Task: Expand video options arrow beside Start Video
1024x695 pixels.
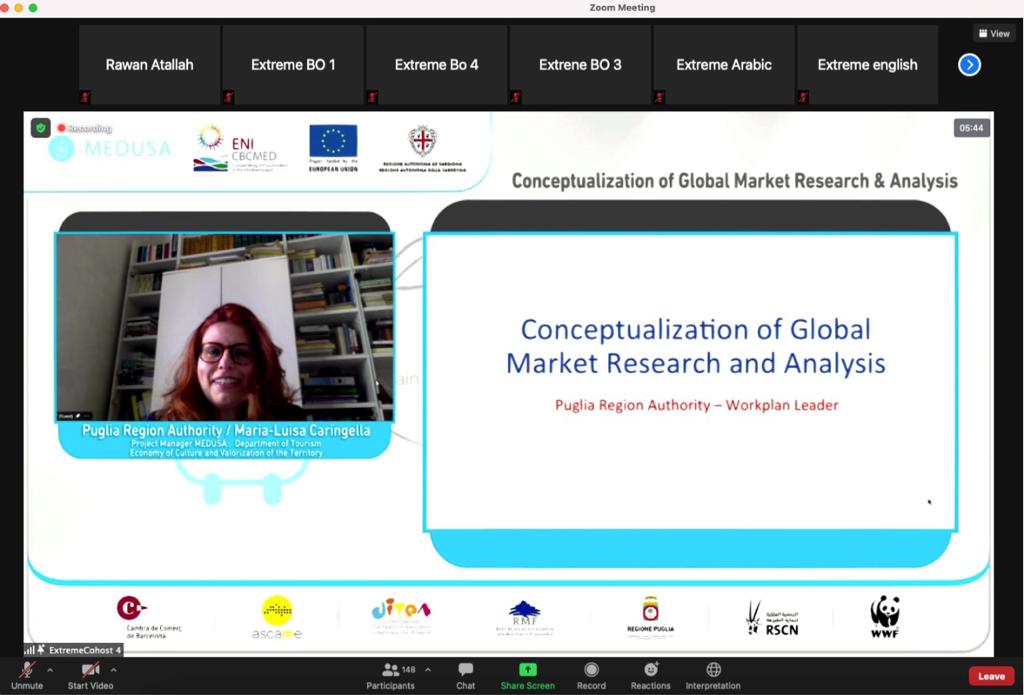Action: (x=114, y=670)
